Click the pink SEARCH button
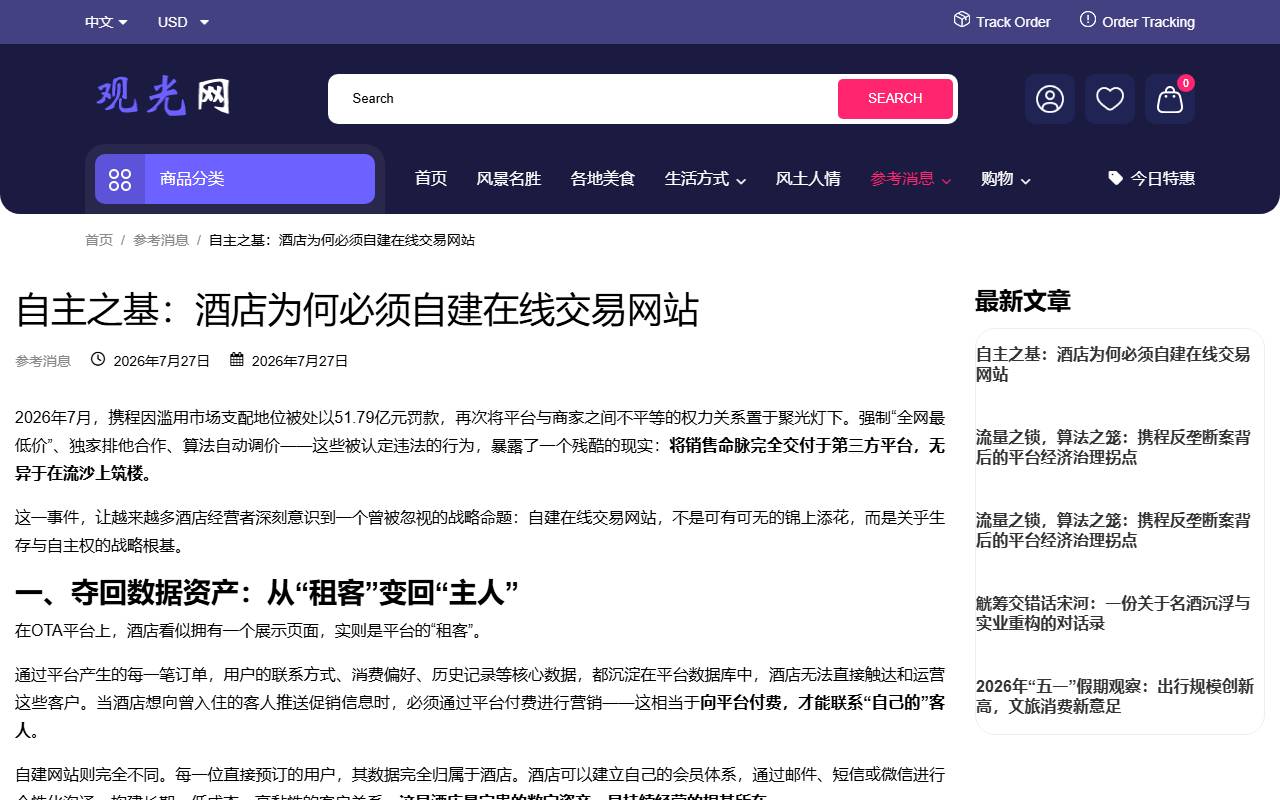 (895, 99)
